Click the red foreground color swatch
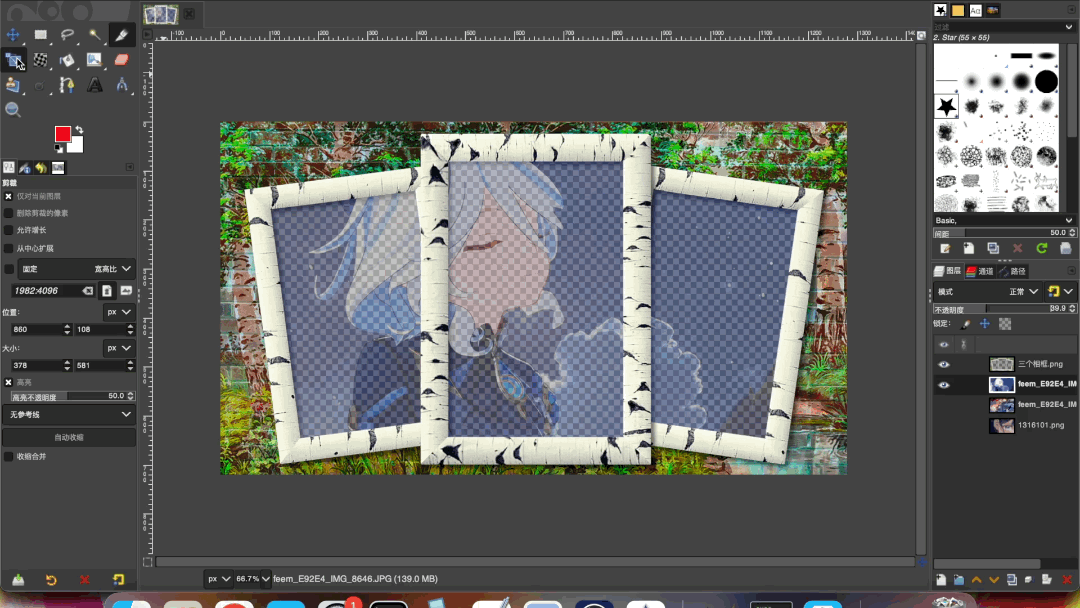This screenshot has height=608, width=1080. click(x=62, y=134)
